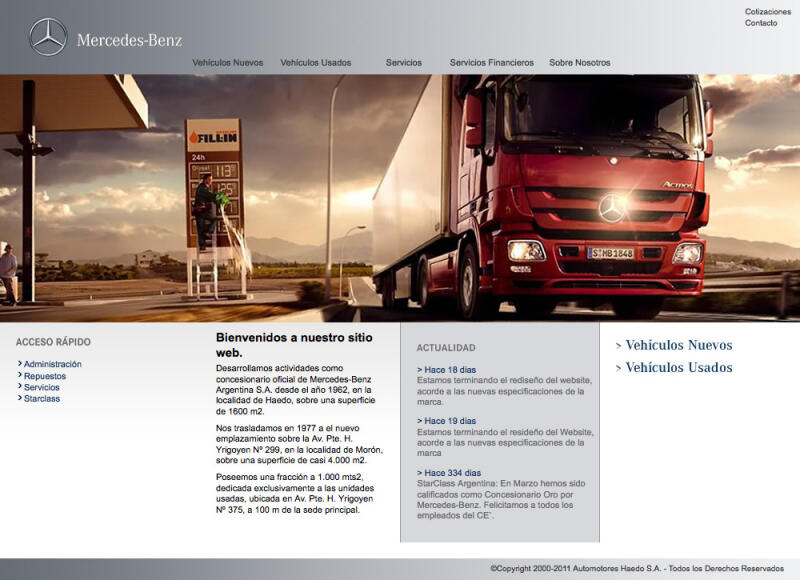Open Administración under Acceso Rápido
The image size is (800, 580).
click(x=51, y=364)
